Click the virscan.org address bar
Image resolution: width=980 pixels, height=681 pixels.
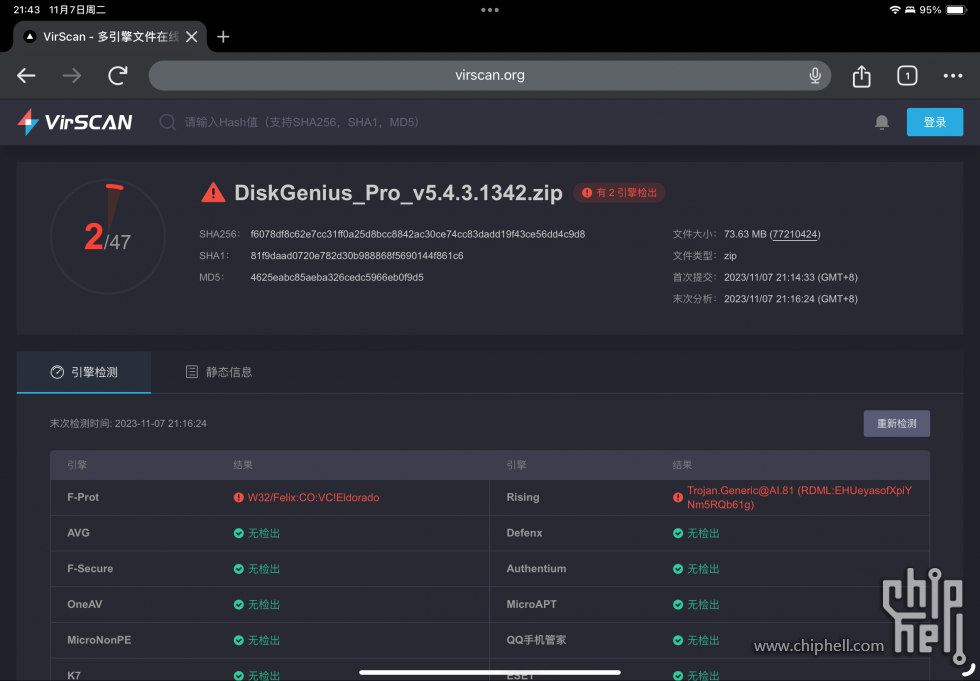coord(489,76)
